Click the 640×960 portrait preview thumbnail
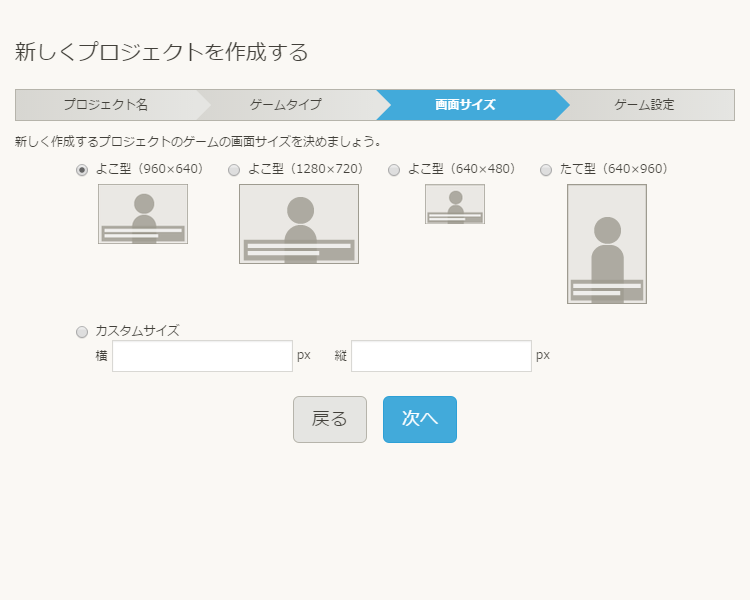The height and width of the screenshot is (600, 750). pyautogui.click(x=607, y=244)
